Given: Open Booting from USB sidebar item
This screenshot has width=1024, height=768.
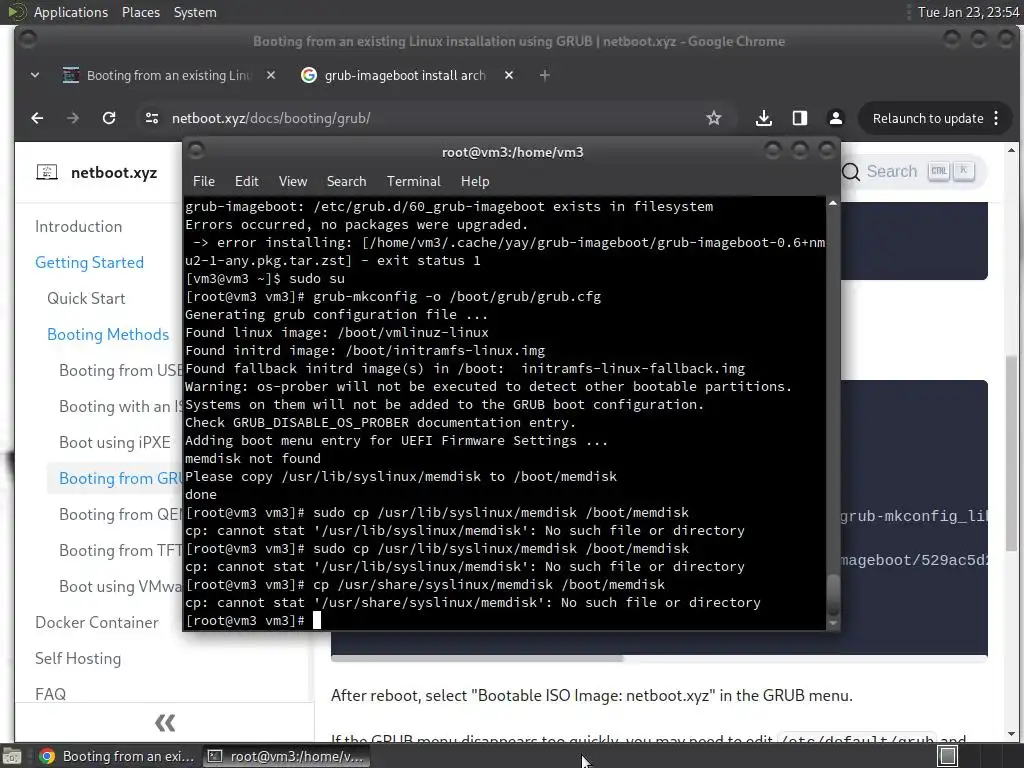Looking at the screenshot, I should tap(120, 370).
